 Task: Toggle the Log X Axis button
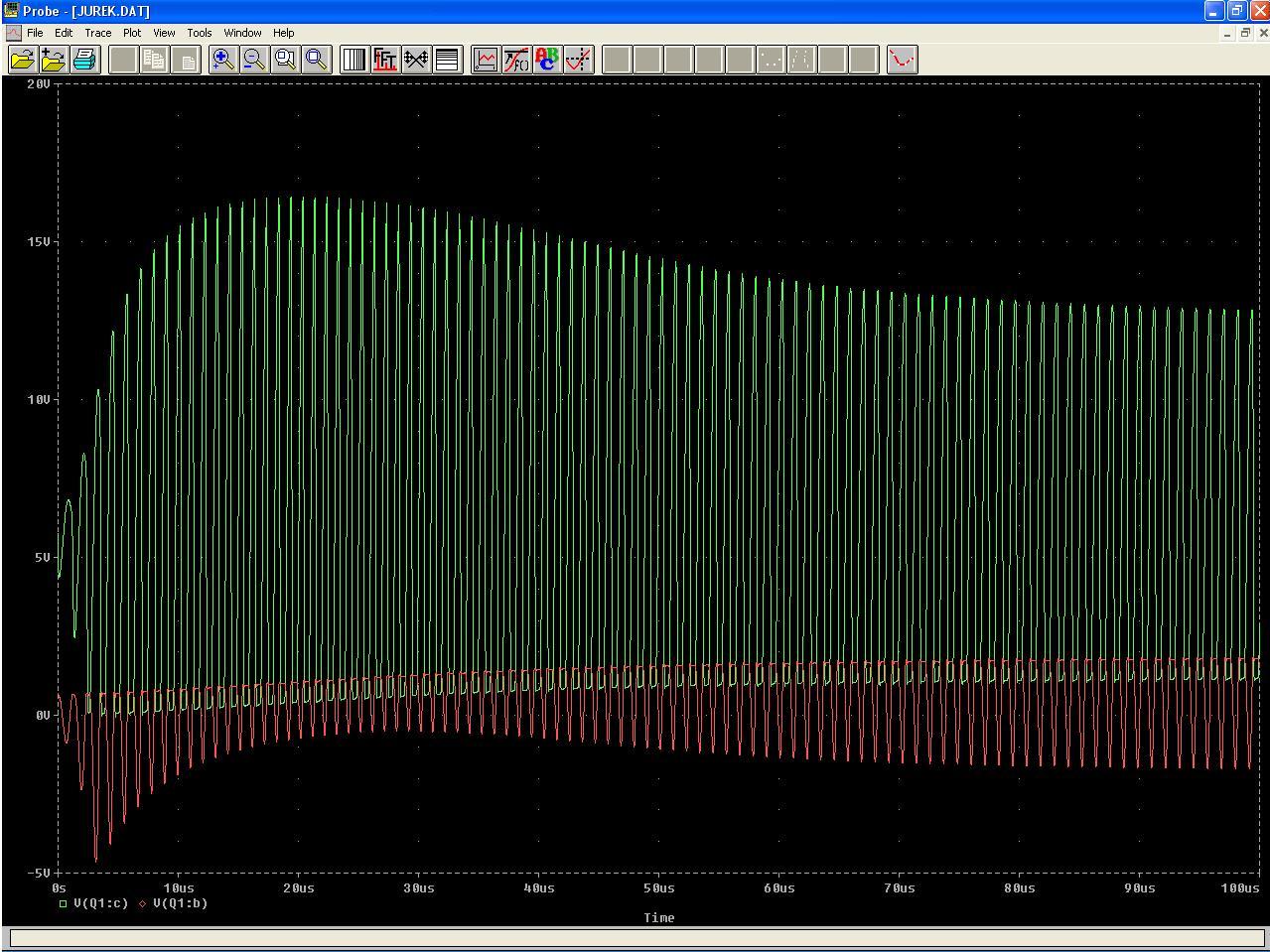tap(354, 60)
